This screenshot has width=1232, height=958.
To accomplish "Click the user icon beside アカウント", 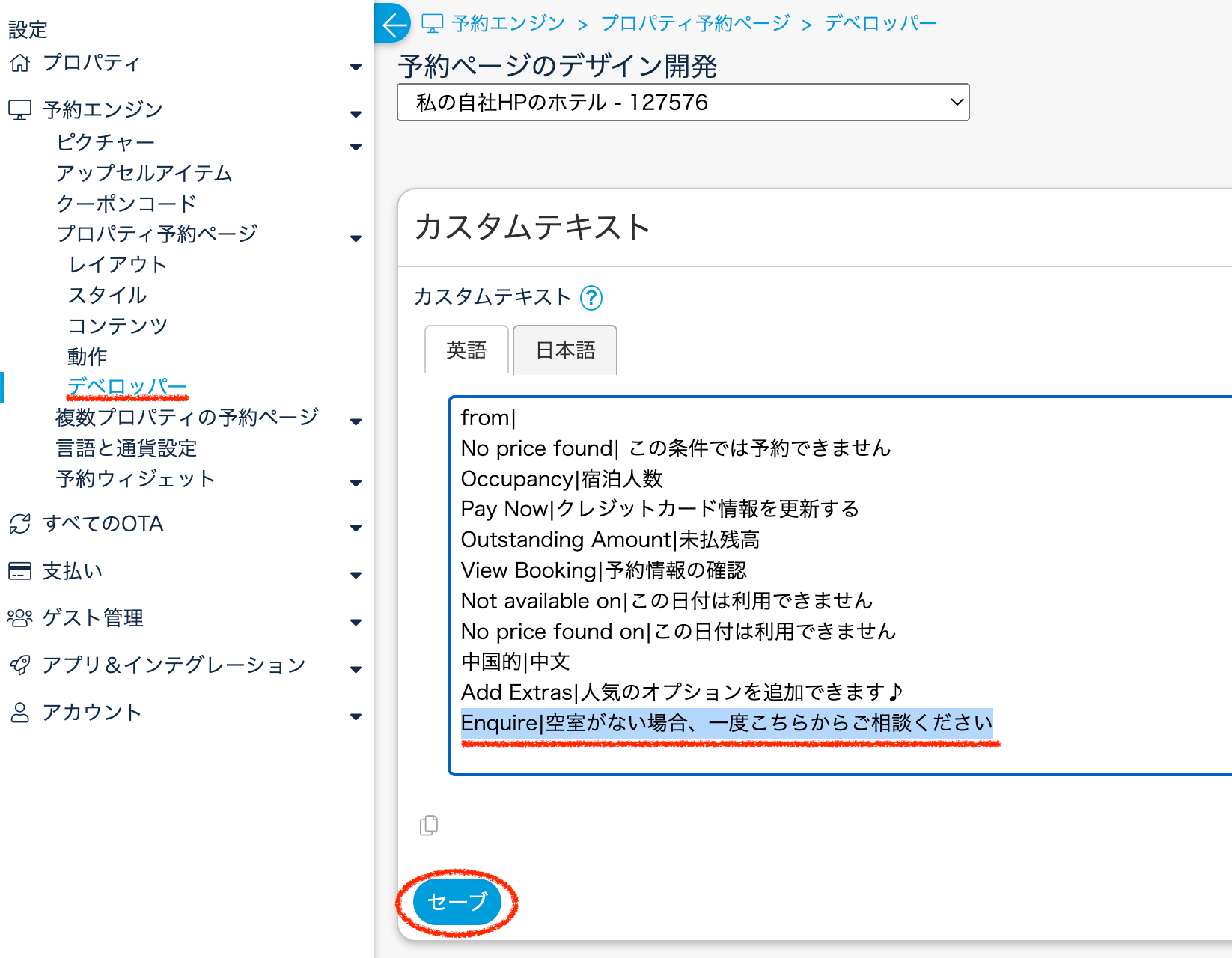I will coord(20,713).
